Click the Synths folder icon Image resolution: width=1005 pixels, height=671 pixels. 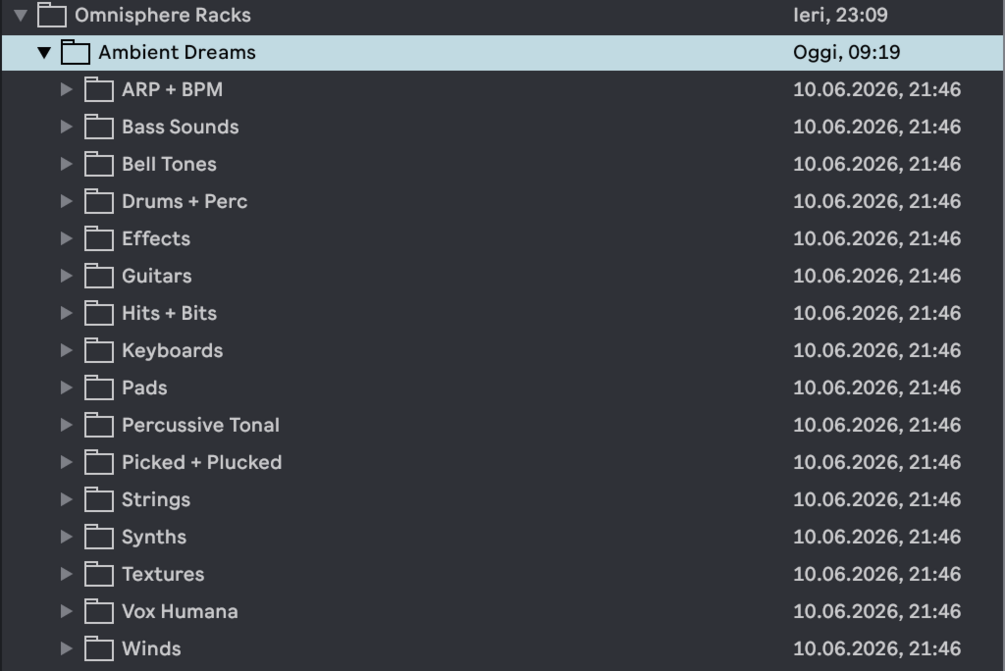point(99,537)
